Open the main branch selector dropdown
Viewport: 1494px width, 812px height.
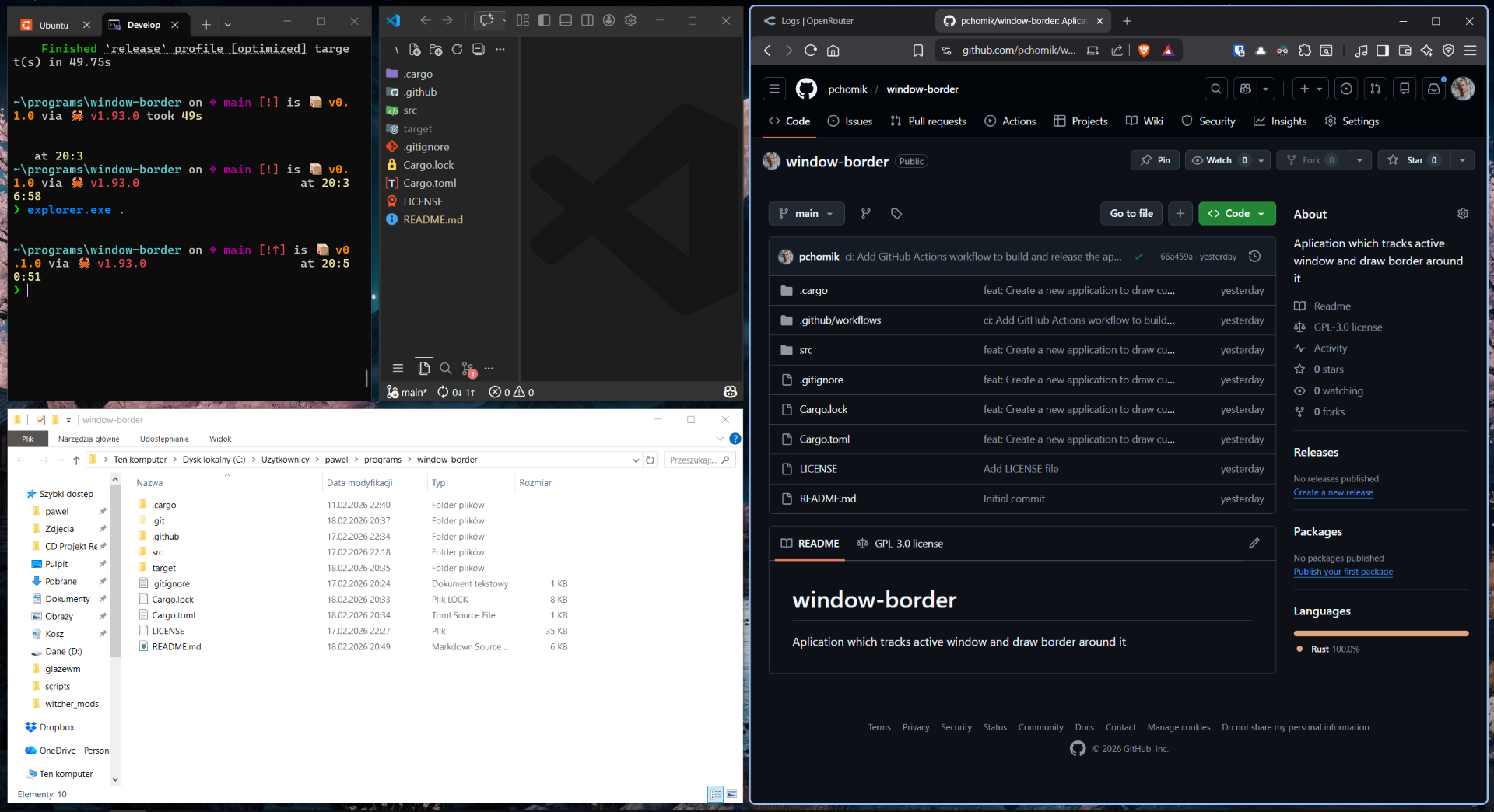tap(806, 213)
